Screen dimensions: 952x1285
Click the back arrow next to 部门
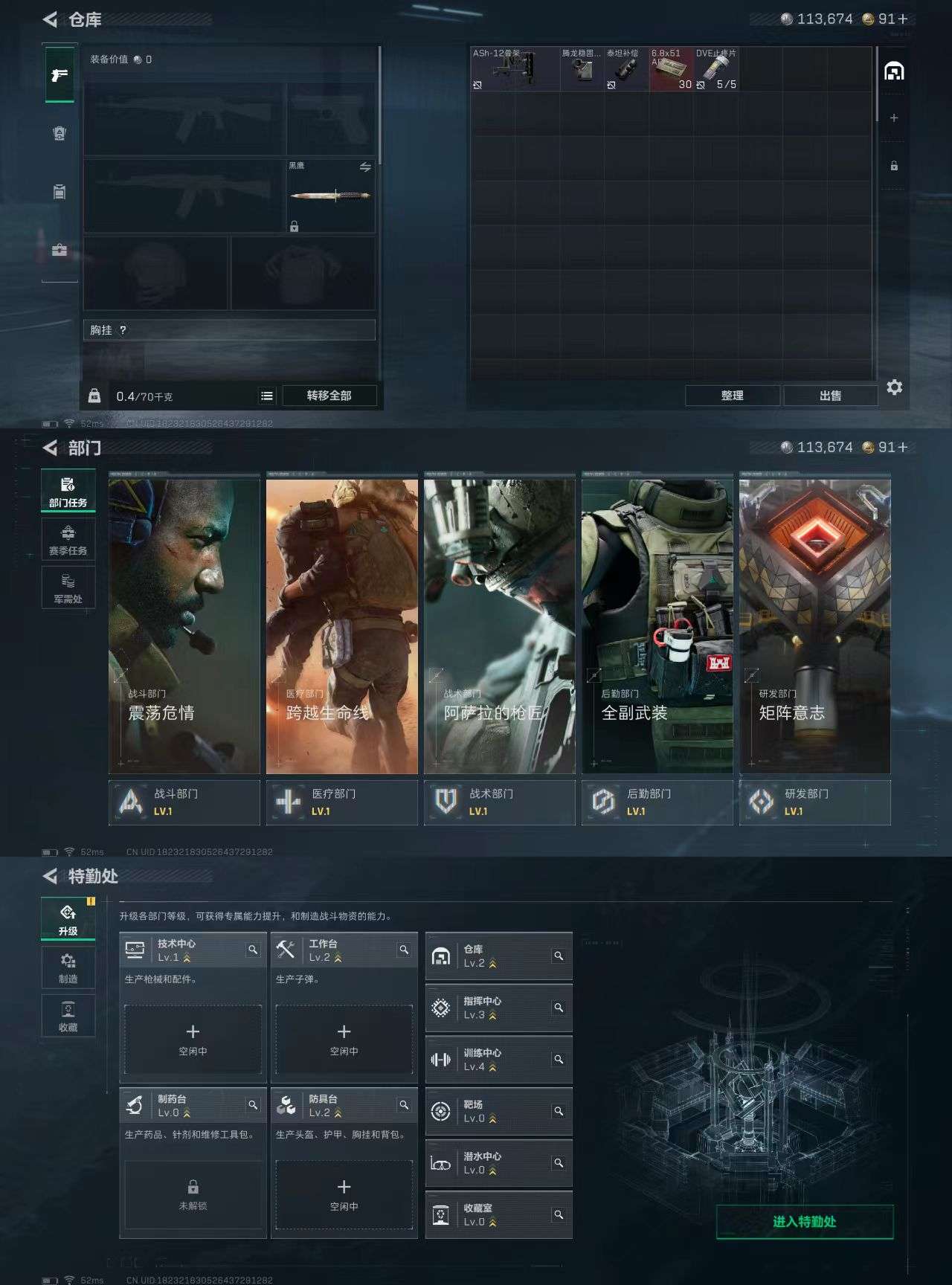point(50,448)
